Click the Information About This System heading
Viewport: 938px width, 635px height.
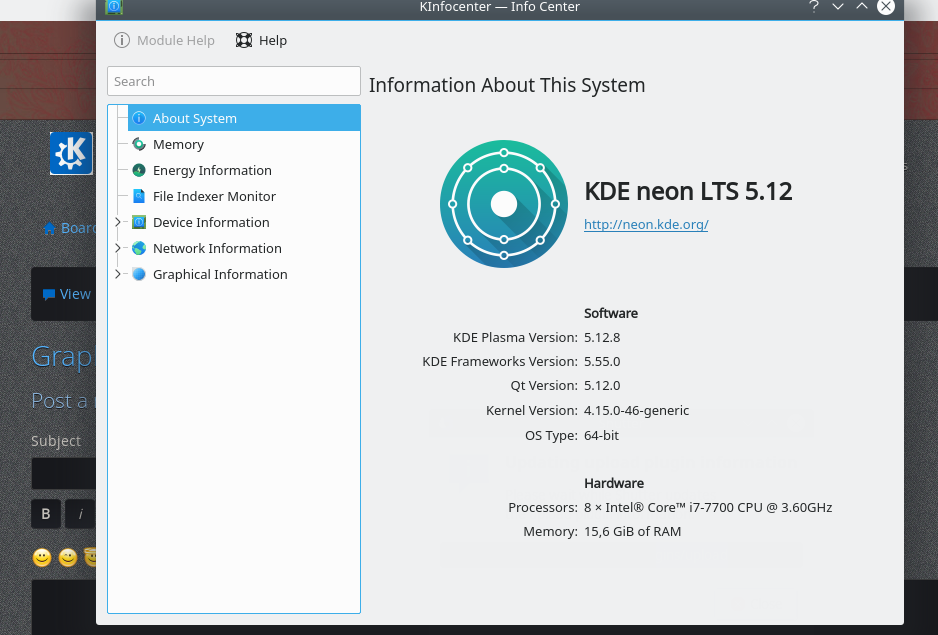(x=507, y=86)
